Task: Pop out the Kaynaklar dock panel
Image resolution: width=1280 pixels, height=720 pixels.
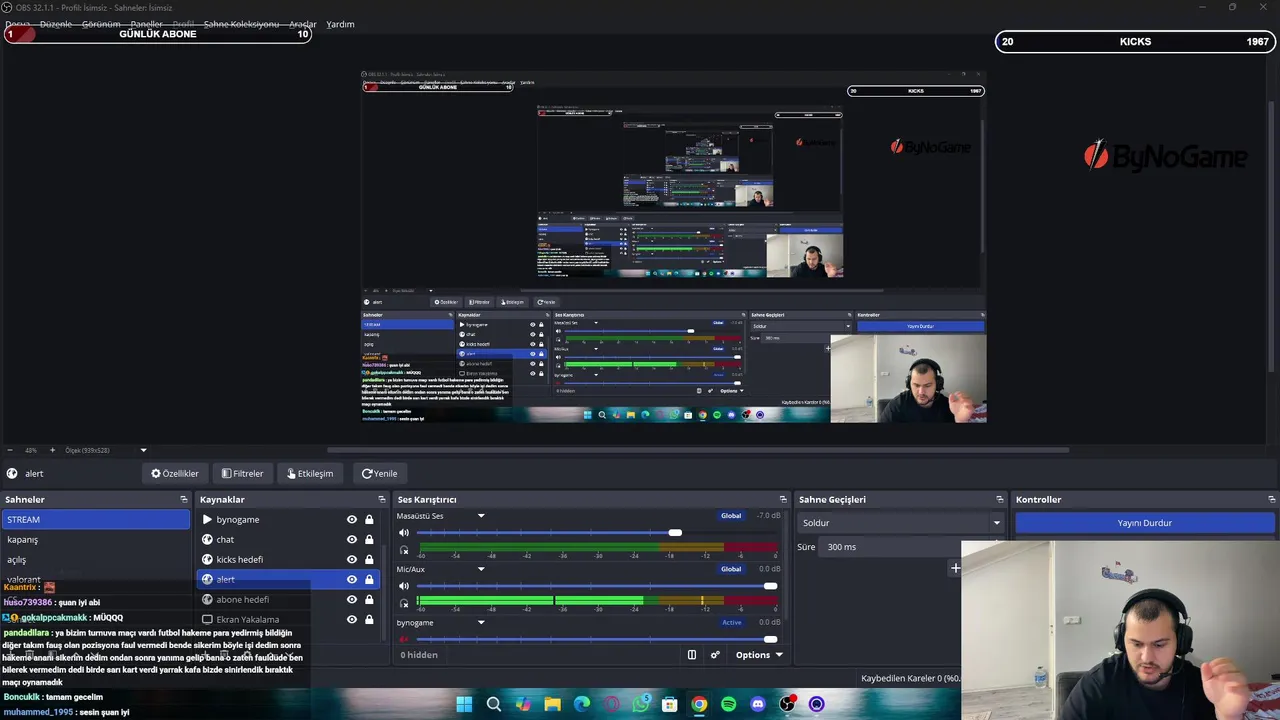Action: pos(381,499)
